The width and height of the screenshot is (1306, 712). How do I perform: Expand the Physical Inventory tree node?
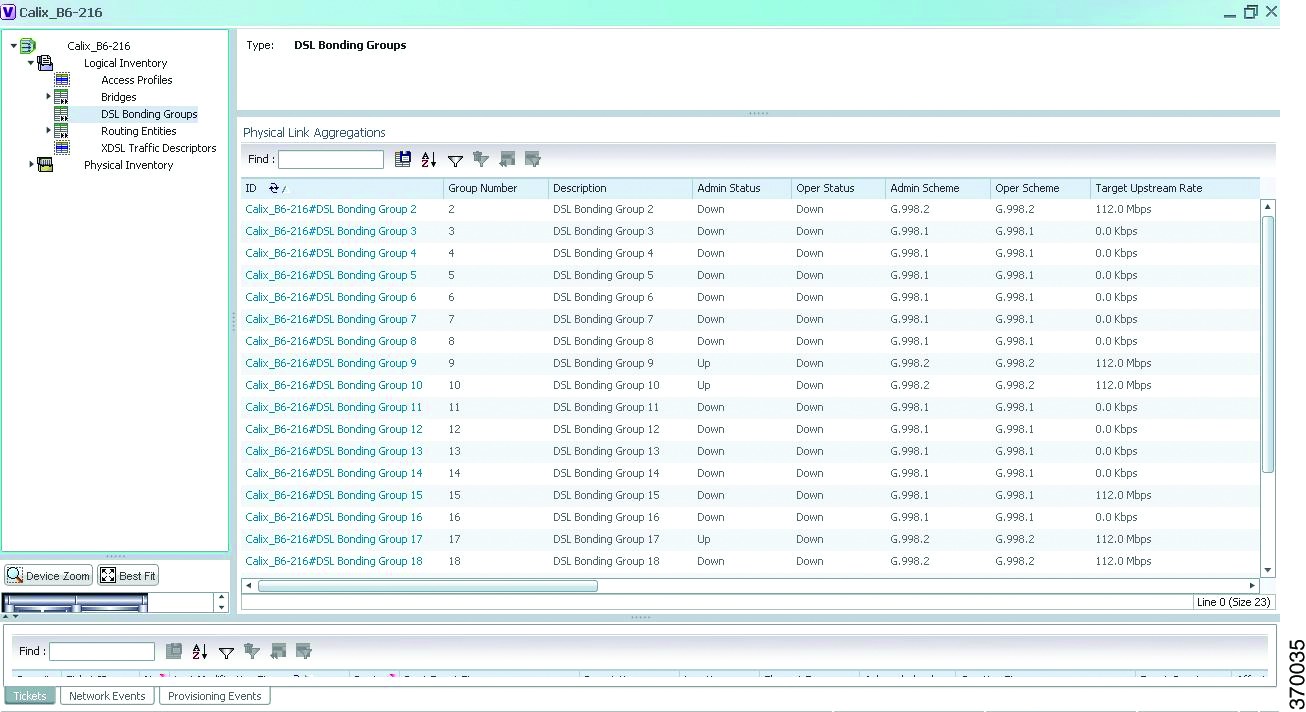tap(31, 165)
